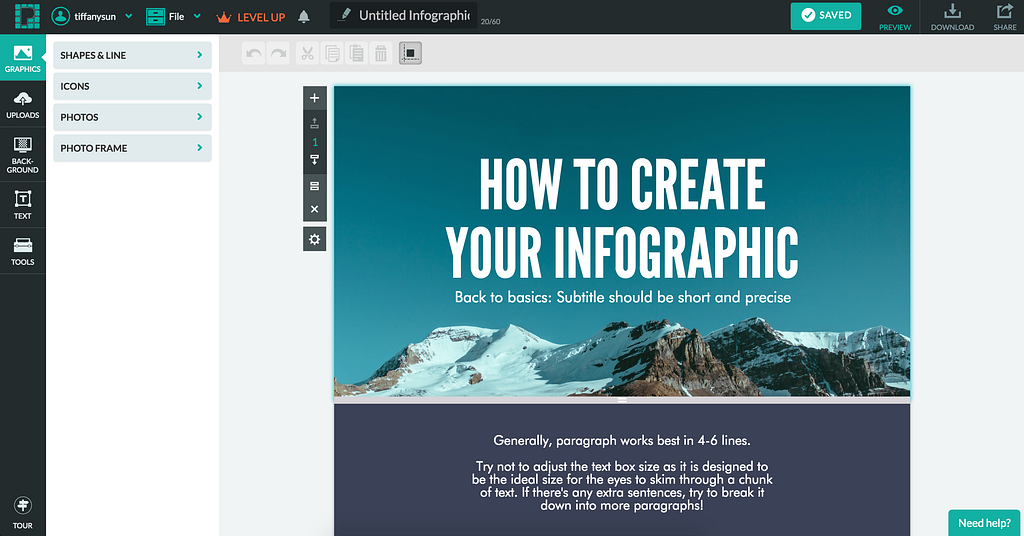
Task: Click the Need help? button
Action: point(984,523)
